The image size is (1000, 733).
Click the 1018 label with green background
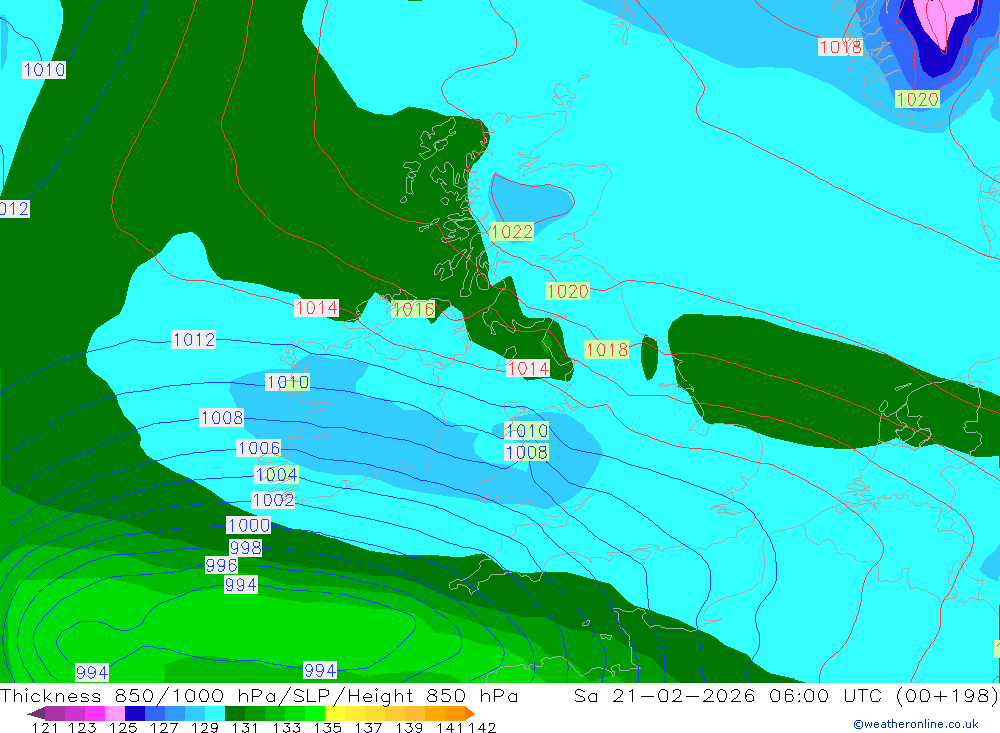coord(607,350)
